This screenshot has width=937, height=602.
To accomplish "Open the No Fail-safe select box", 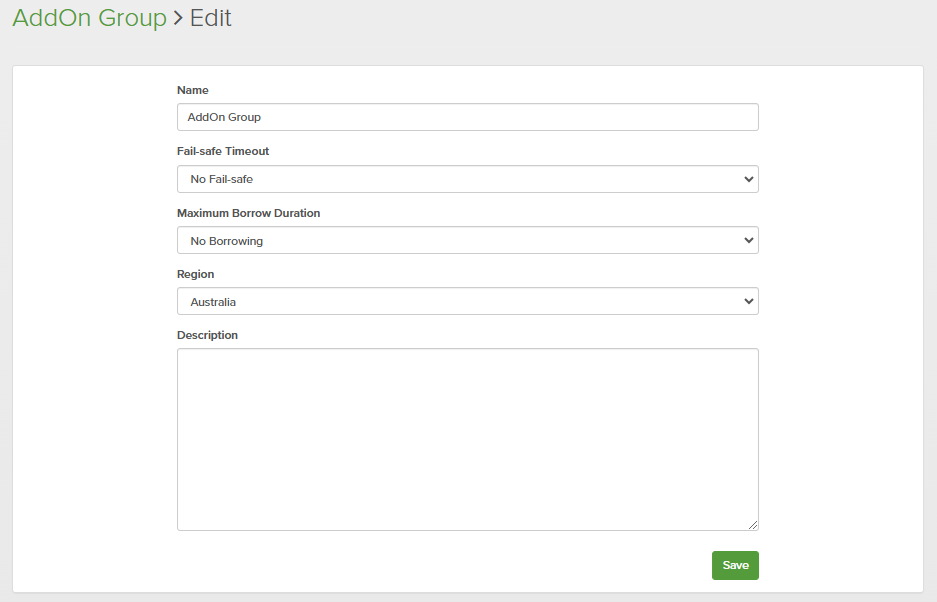I will coord(467,179).
